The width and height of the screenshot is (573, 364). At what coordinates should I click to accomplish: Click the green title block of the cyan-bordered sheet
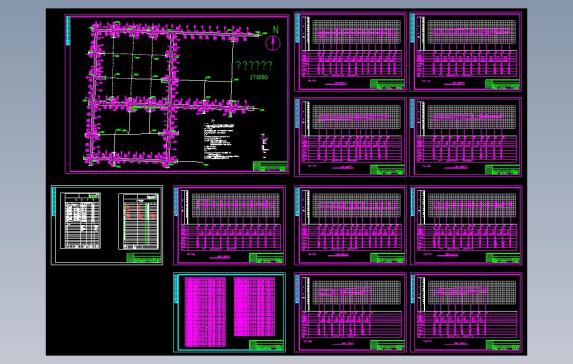click(266, 345)
